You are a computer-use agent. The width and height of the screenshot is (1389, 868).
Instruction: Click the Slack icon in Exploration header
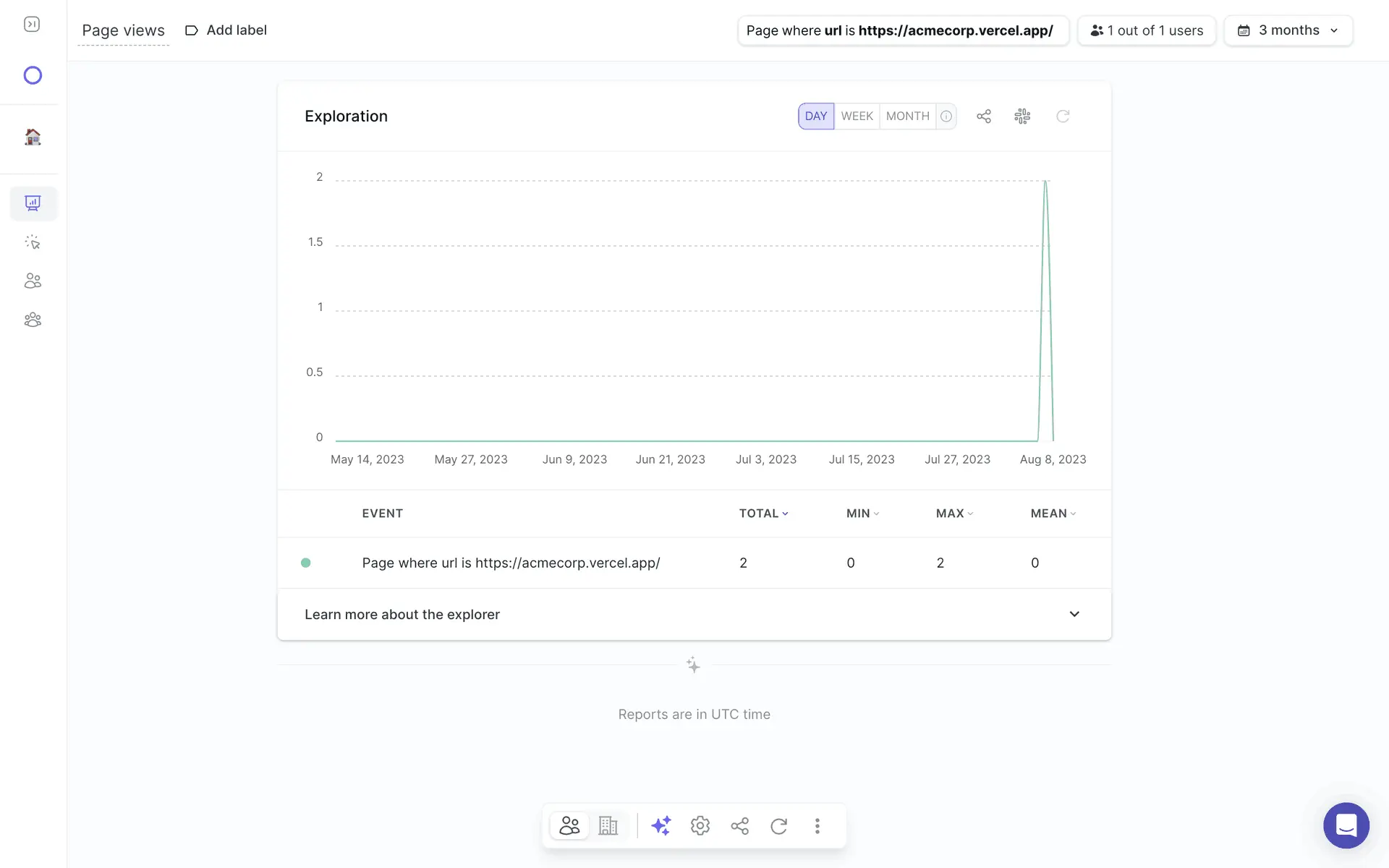[1022, 116]
